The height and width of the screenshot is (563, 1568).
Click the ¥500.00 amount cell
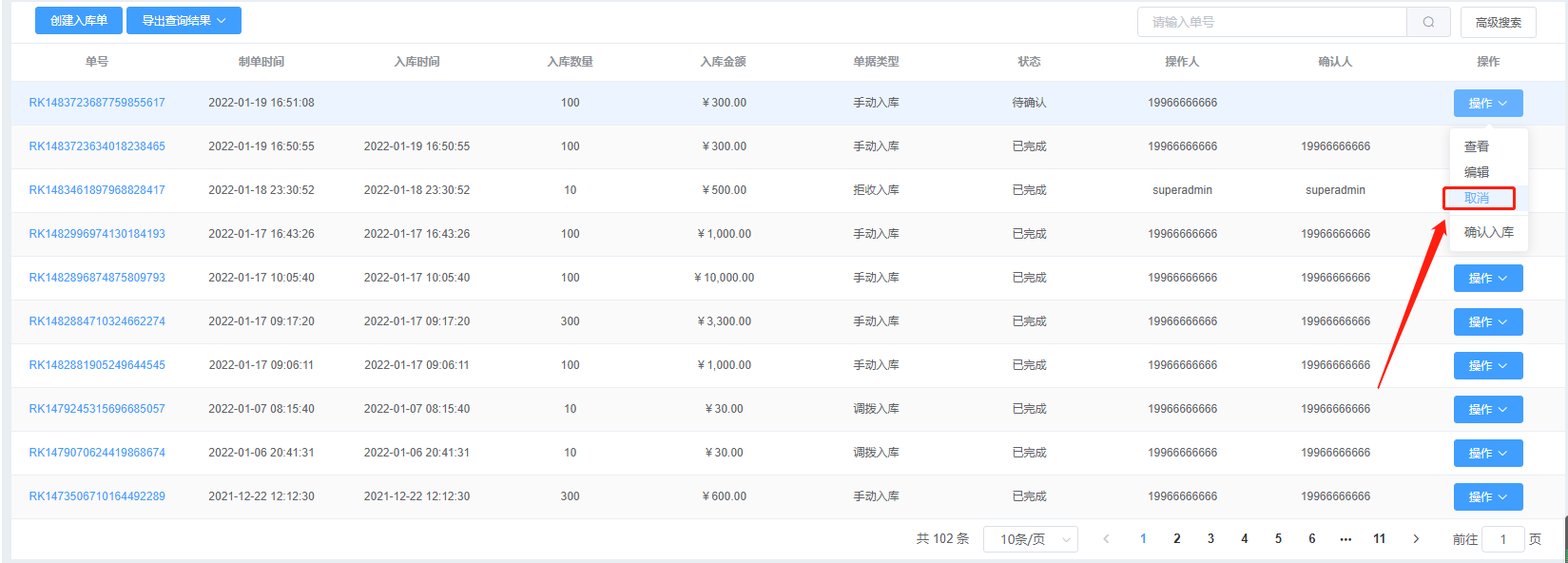[725, 190]
